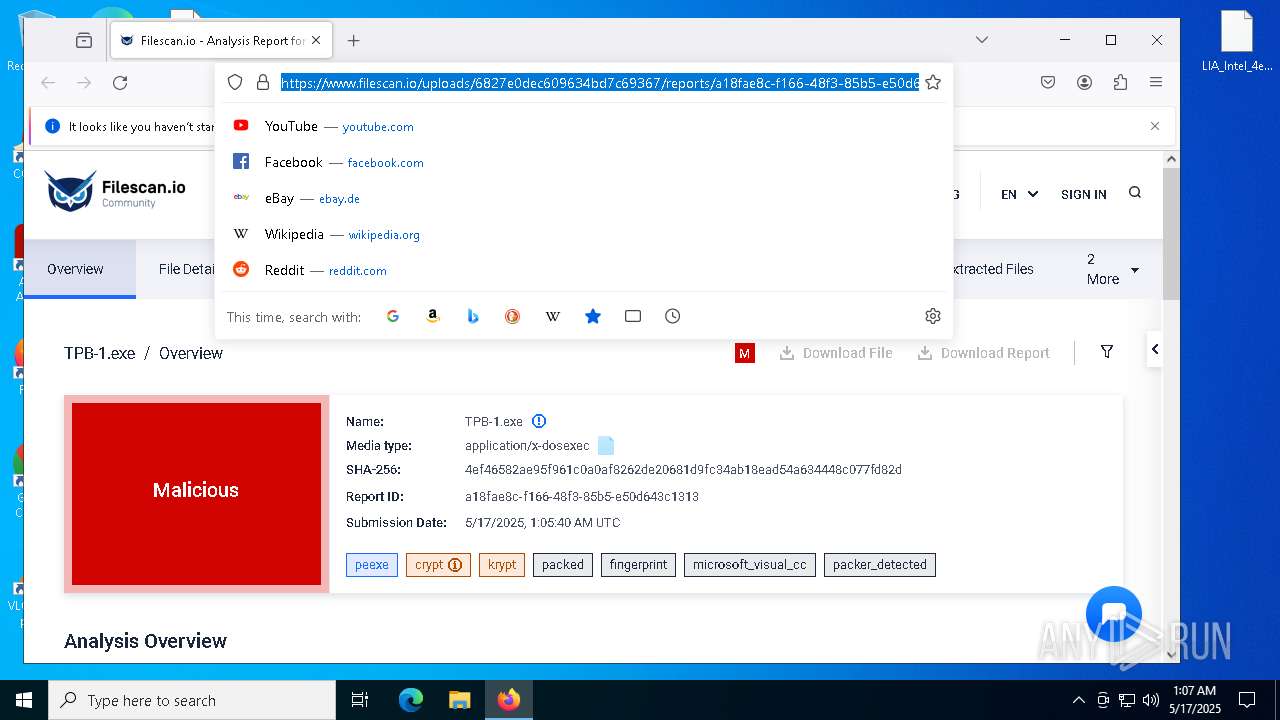List all tabs dropdown arrow
The image size is (1280, 720).
pyautogui.click(x=982, y=40)
